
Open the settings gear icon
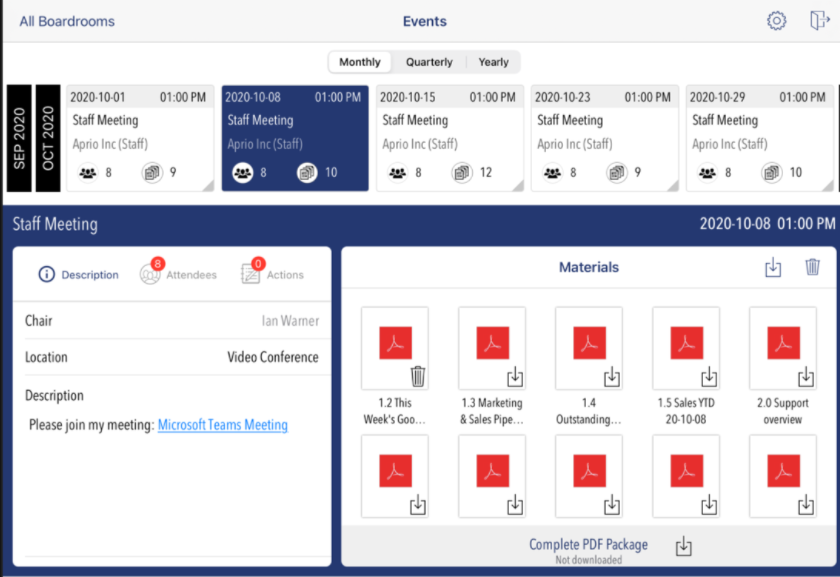tap(775, 20)
